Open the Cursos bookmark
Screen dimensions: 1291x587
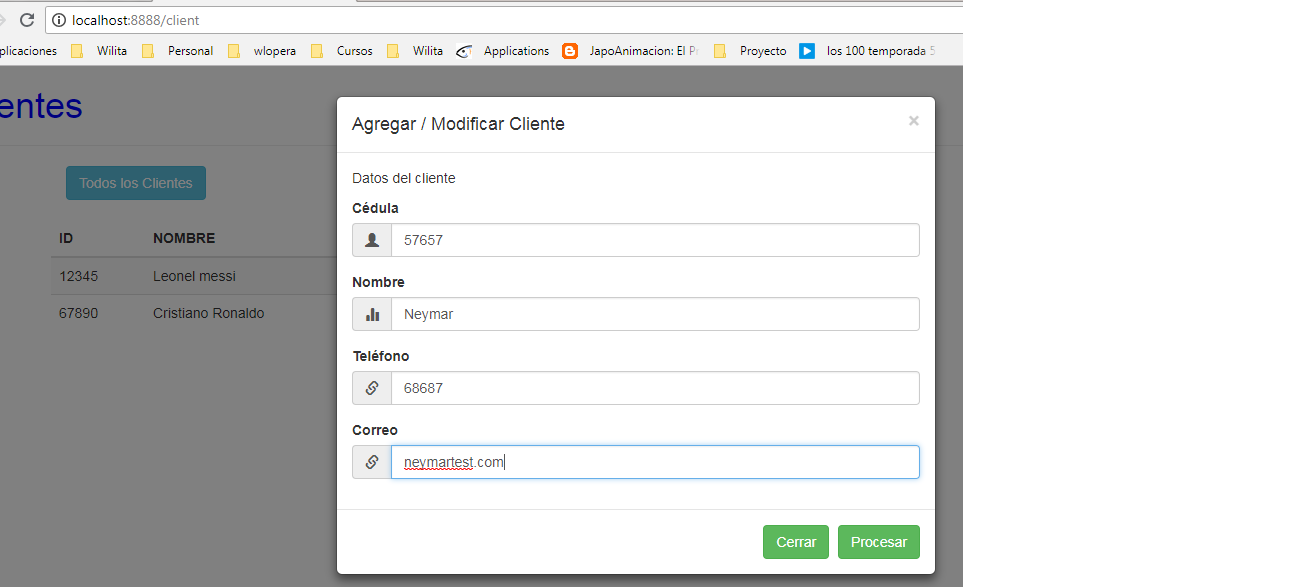pos(354,51)
